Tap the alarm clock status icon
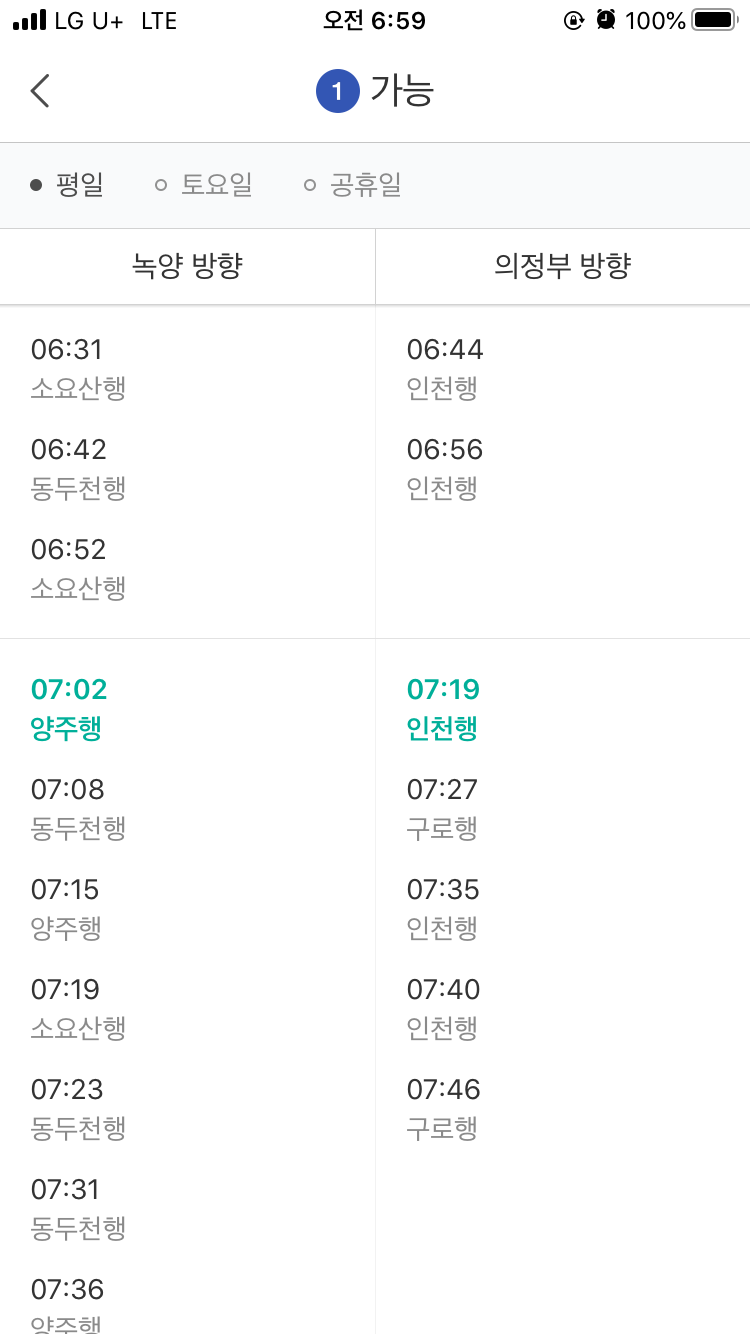 tap(605, 20)
